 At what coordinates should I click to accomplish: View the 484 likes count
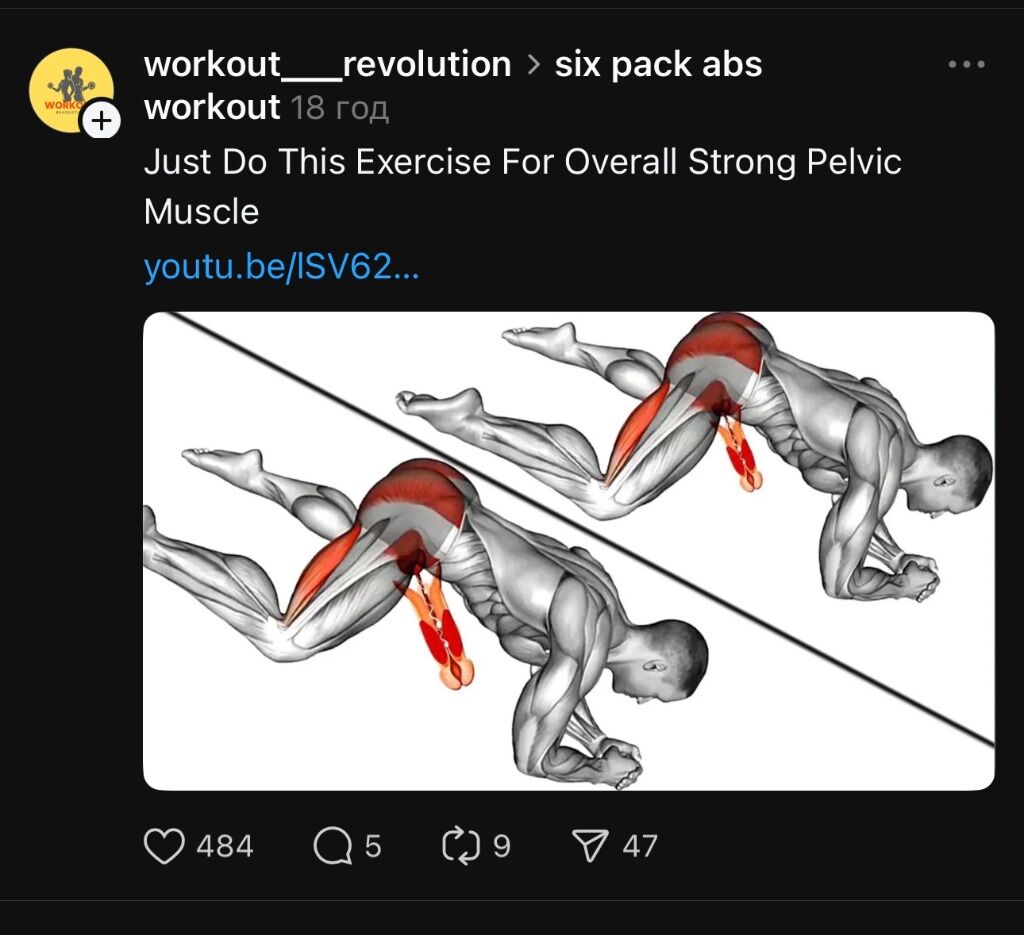[x=225, y=846]
